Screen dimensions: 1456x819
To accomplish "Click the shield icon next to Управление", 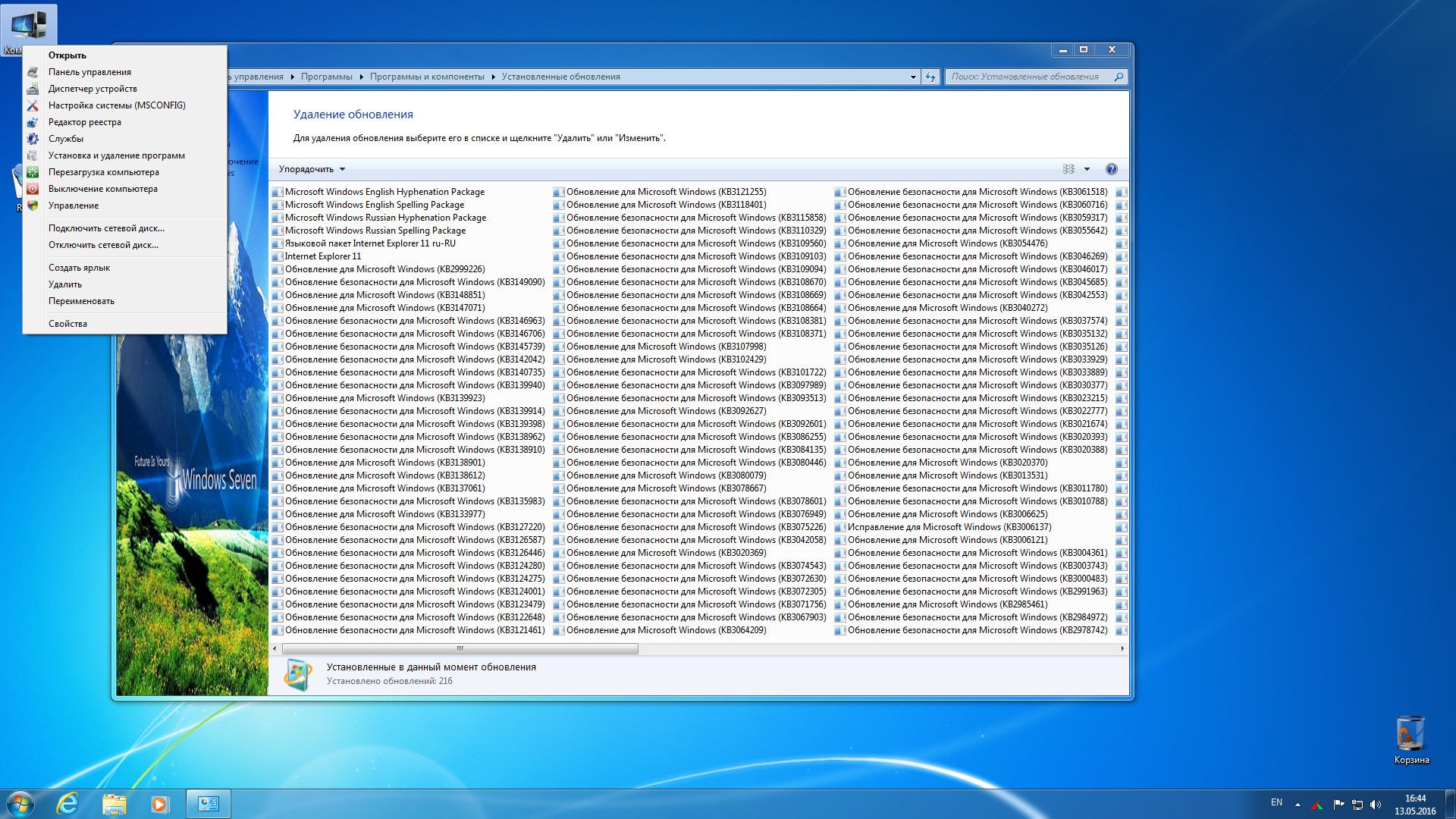I will [33, 206].
